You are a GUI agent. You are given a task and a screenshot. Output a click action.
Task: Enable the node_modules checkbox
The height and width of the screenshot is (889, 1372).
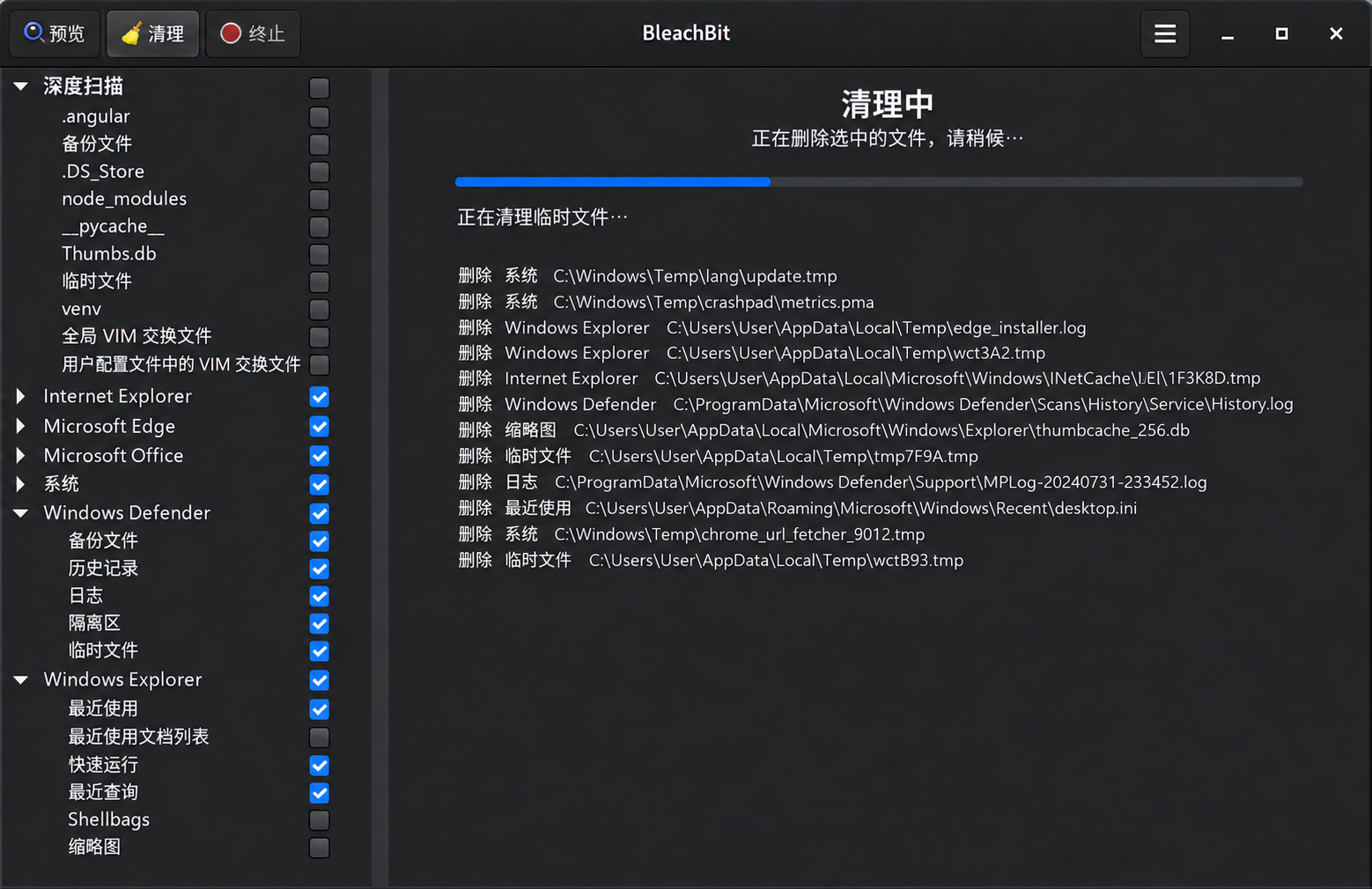pyautogui.click(x=320, y=200)
